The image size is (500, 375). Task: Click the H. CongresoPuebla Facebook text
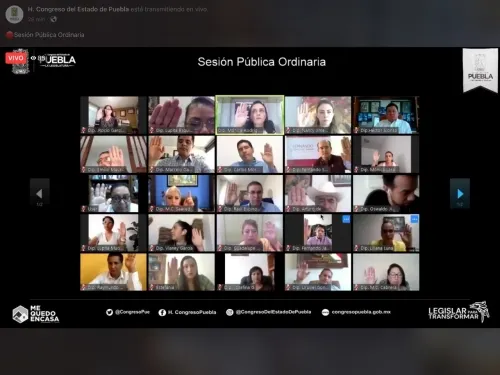192,312
